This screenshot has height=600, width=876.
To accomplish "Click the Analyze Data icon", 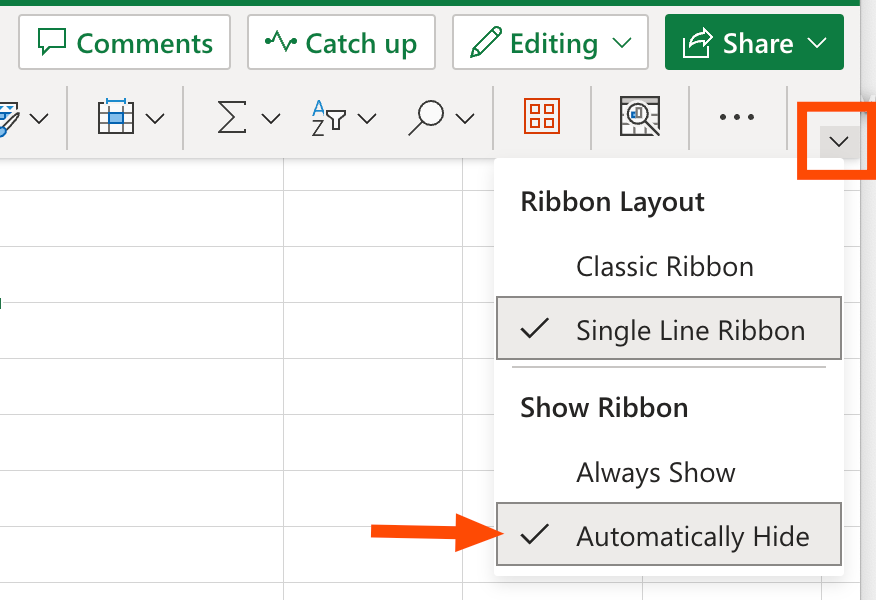I will [x=640, y=116].
